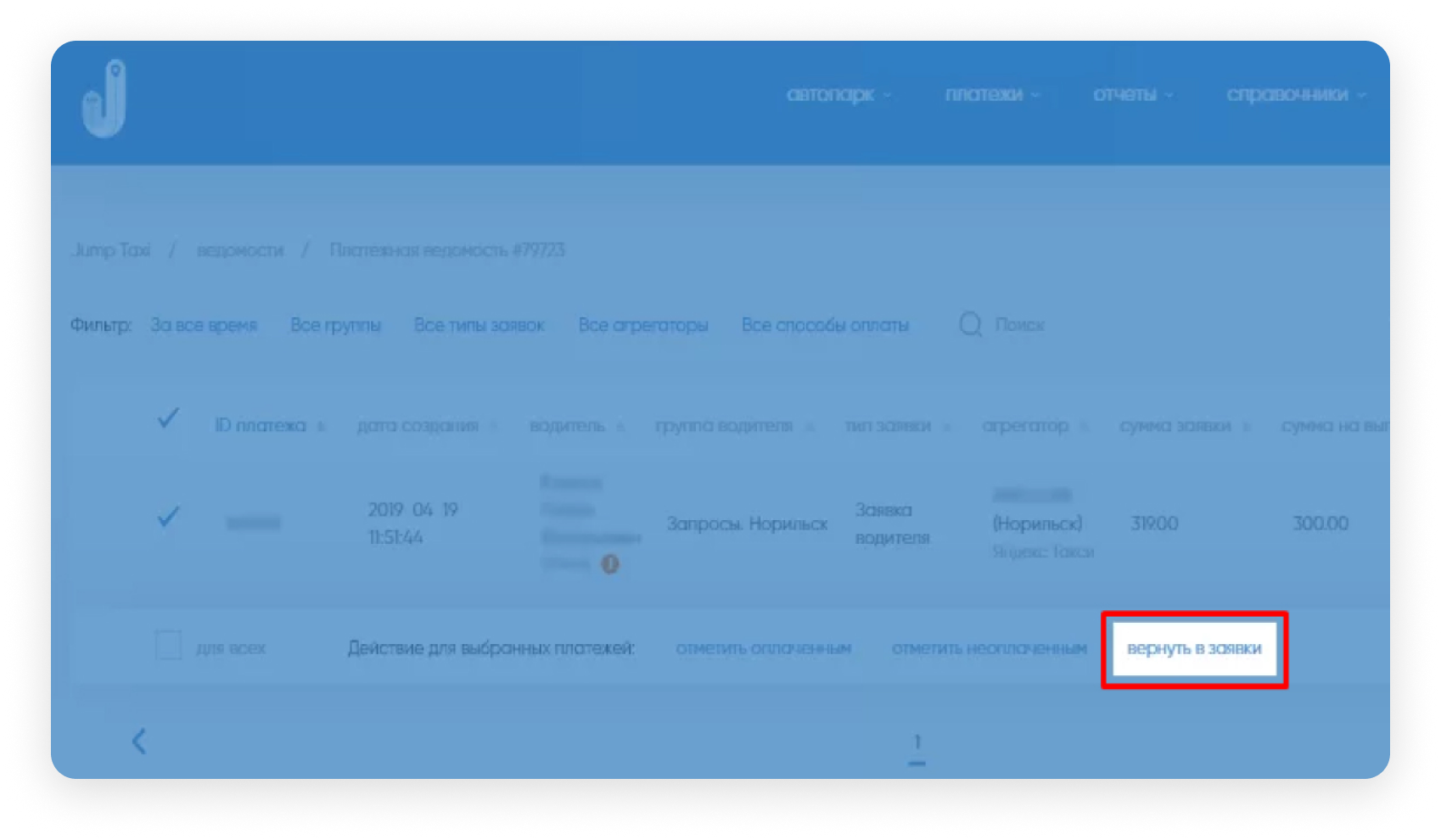
Task: Open the платежи menu
Action: [991, 94]
